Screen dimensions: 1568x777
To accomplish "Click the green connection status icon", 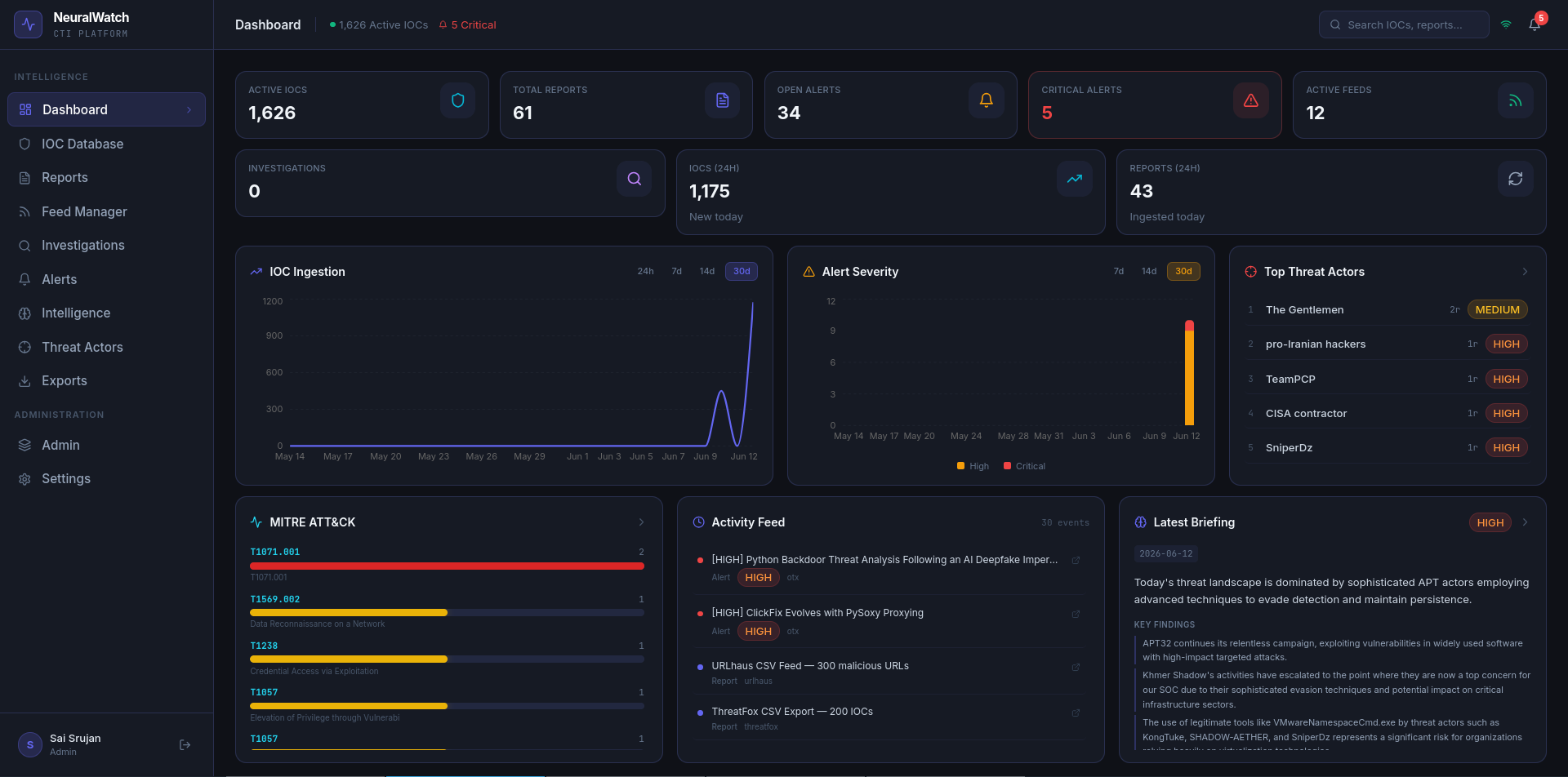I will 1506,24.
